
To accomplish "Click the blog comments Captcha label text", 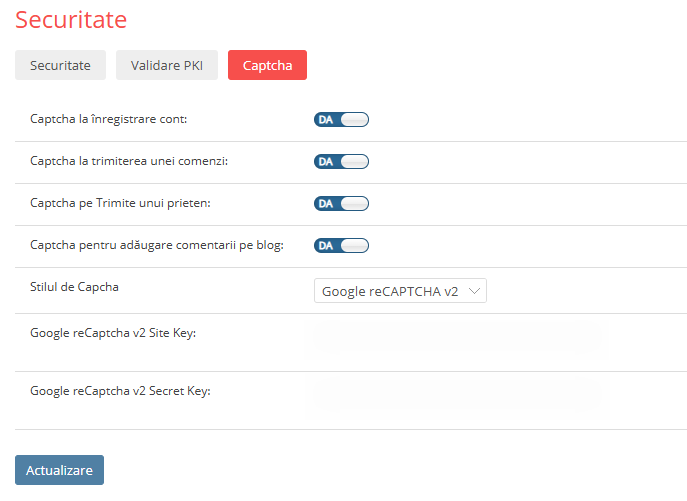I will click(x=157, y=245).
